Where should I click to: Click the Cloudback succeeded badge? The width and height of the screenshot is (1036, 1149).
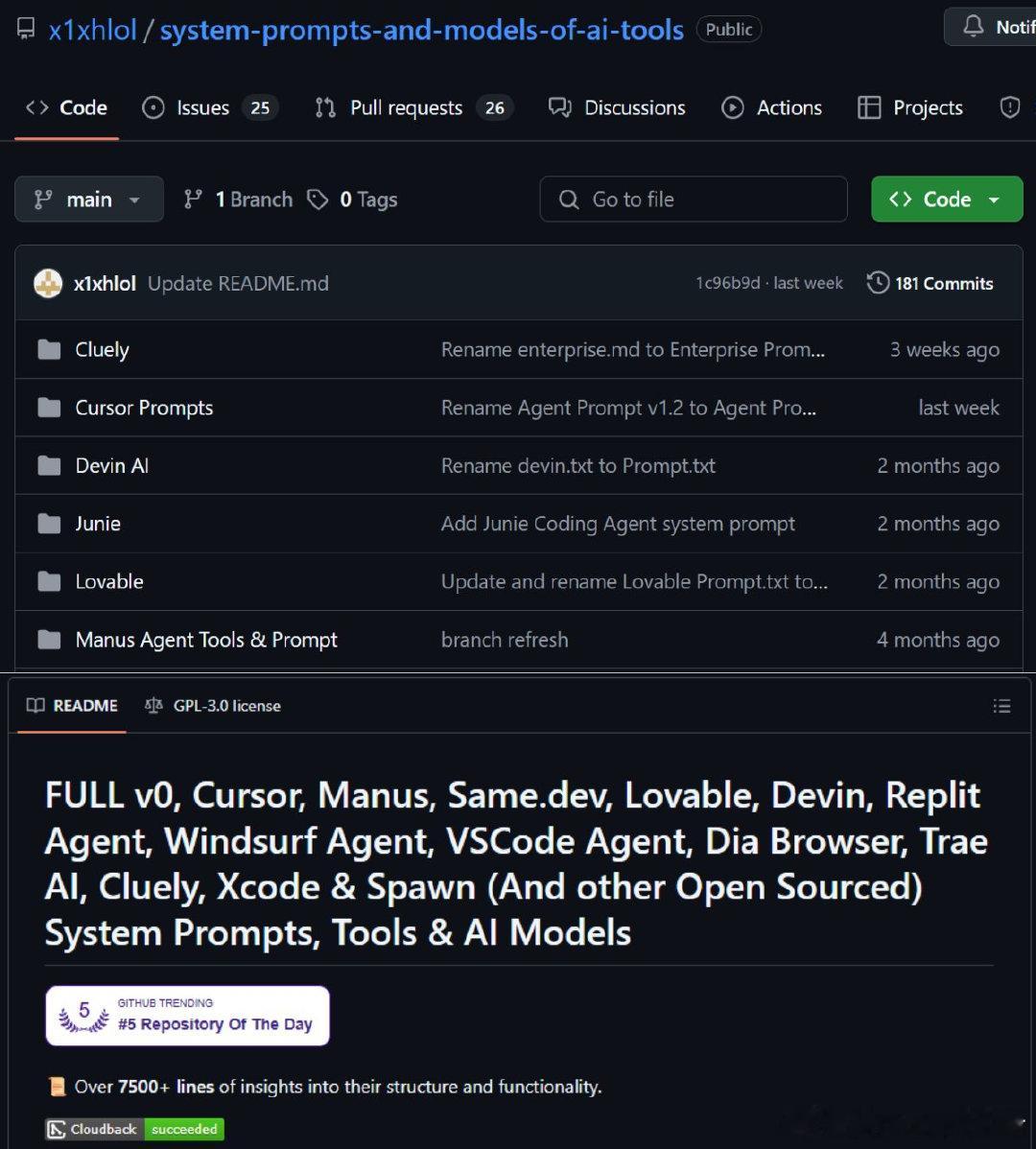135,1129
